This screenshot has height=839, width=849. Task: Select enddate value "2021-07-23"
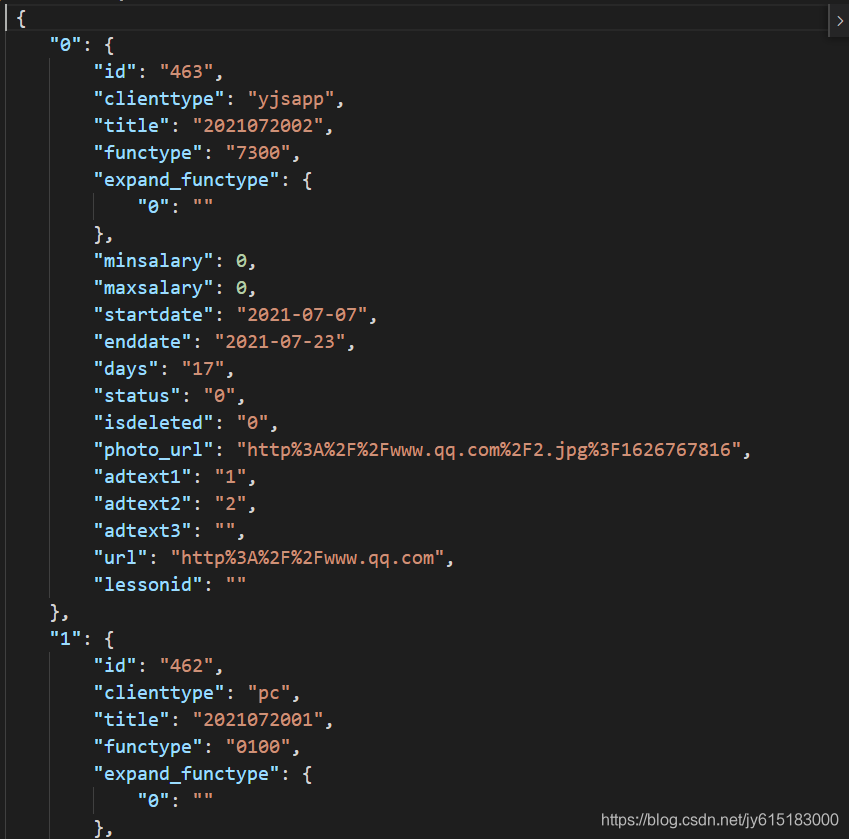[x=280, y=342]
